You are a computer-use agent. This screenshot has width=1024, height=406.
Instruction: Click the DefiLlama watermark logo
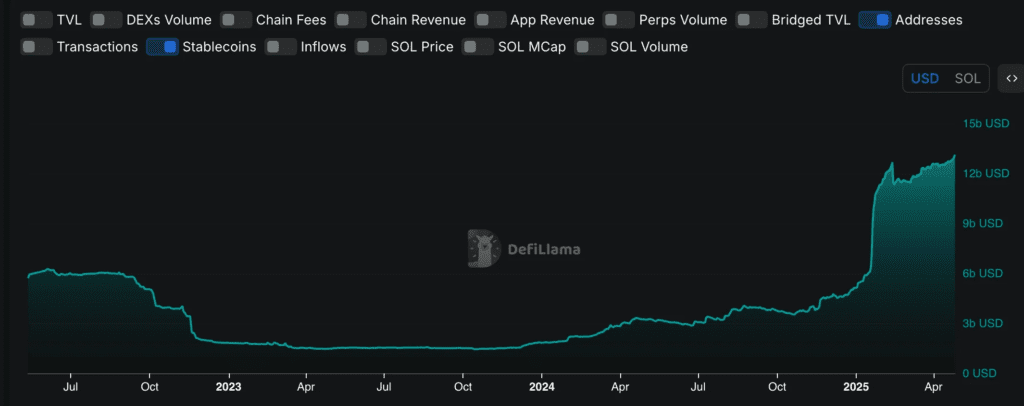pos(524,249)
